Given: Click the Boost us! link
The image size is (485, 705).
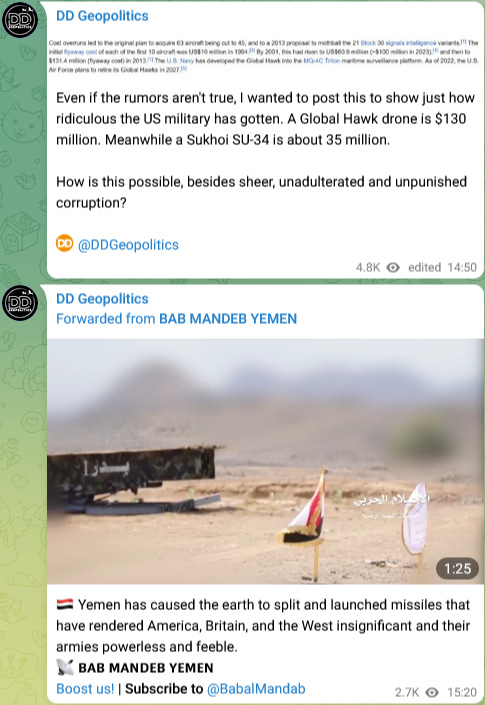Looking at the screenshot, I should pos(85,689).
